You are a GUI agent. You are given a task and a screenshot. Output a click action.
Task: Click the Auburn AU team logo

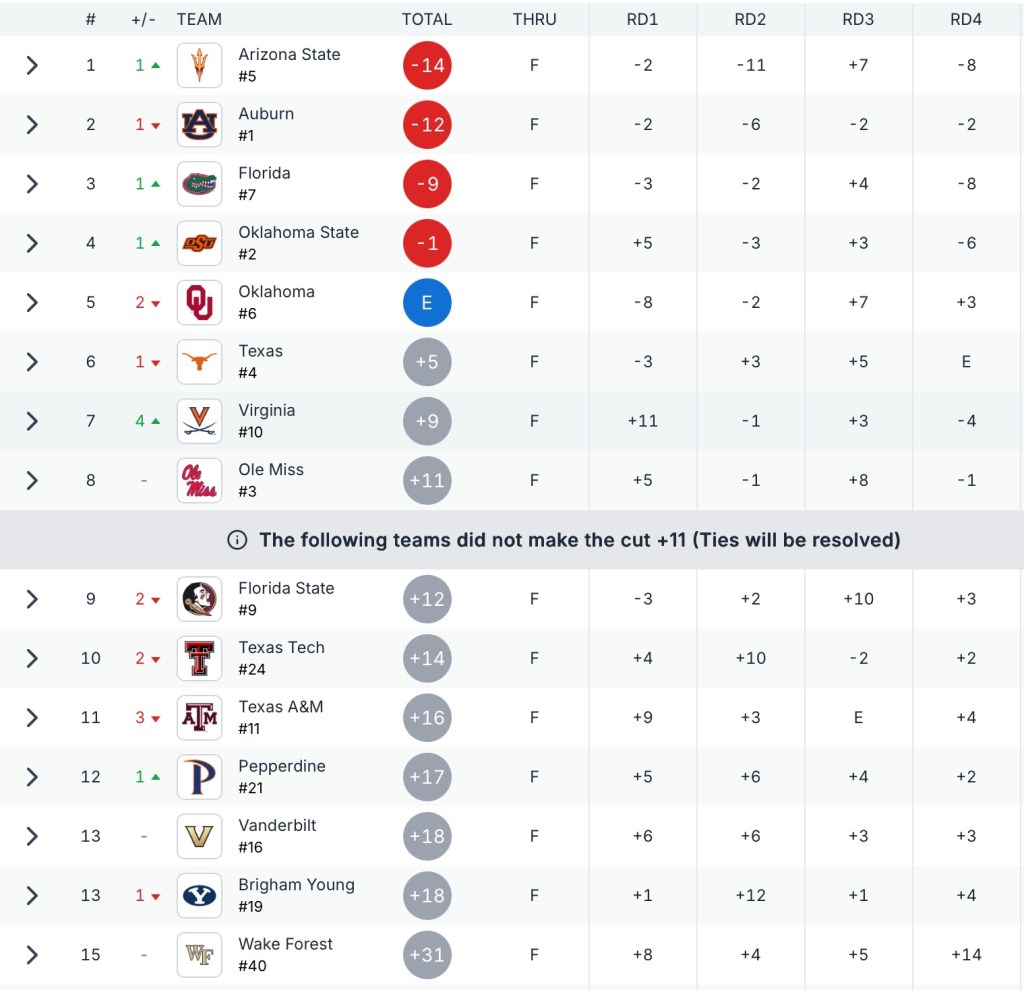(199, 125)
